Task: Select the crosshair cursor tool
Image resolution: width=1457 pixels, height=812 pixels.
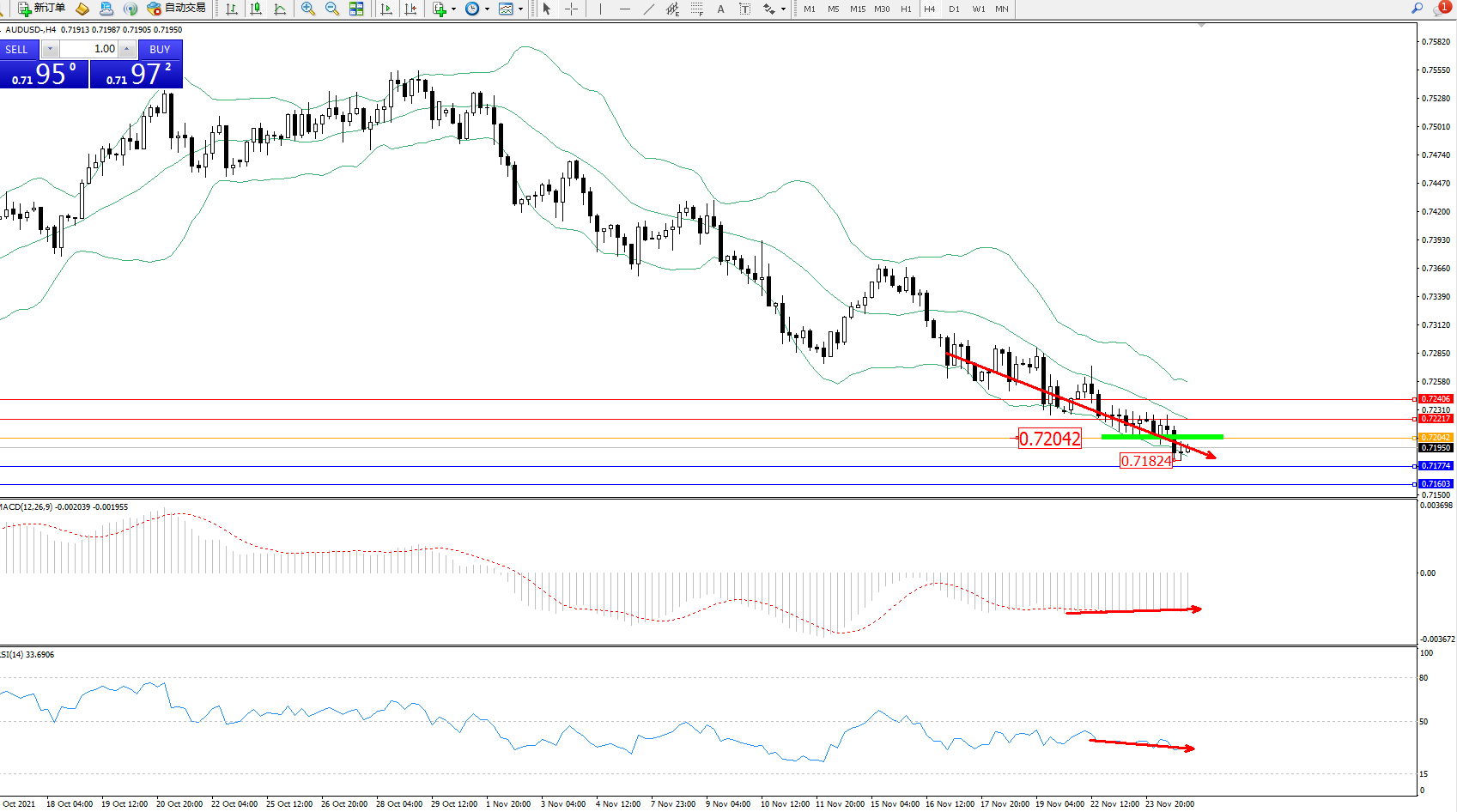Action: [x=571, y=9]
